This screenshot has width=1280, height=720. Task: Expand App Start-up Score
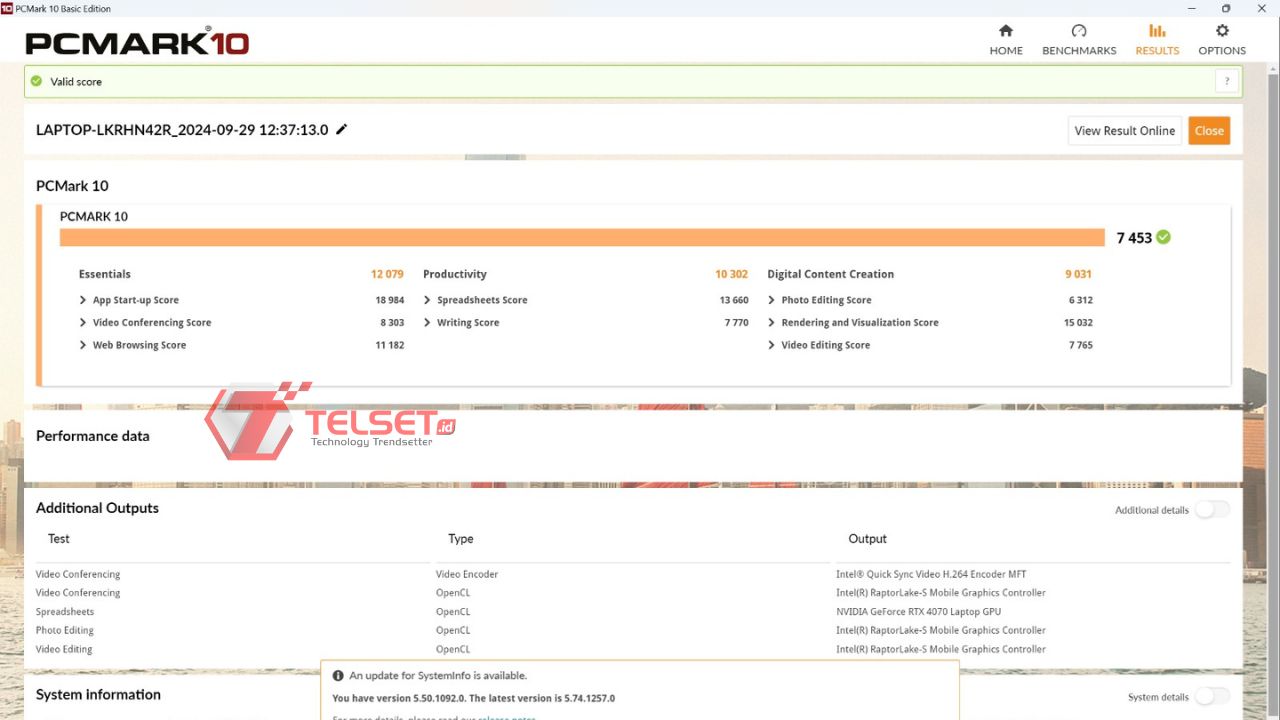pyautogui.click(x=83, y=300)
